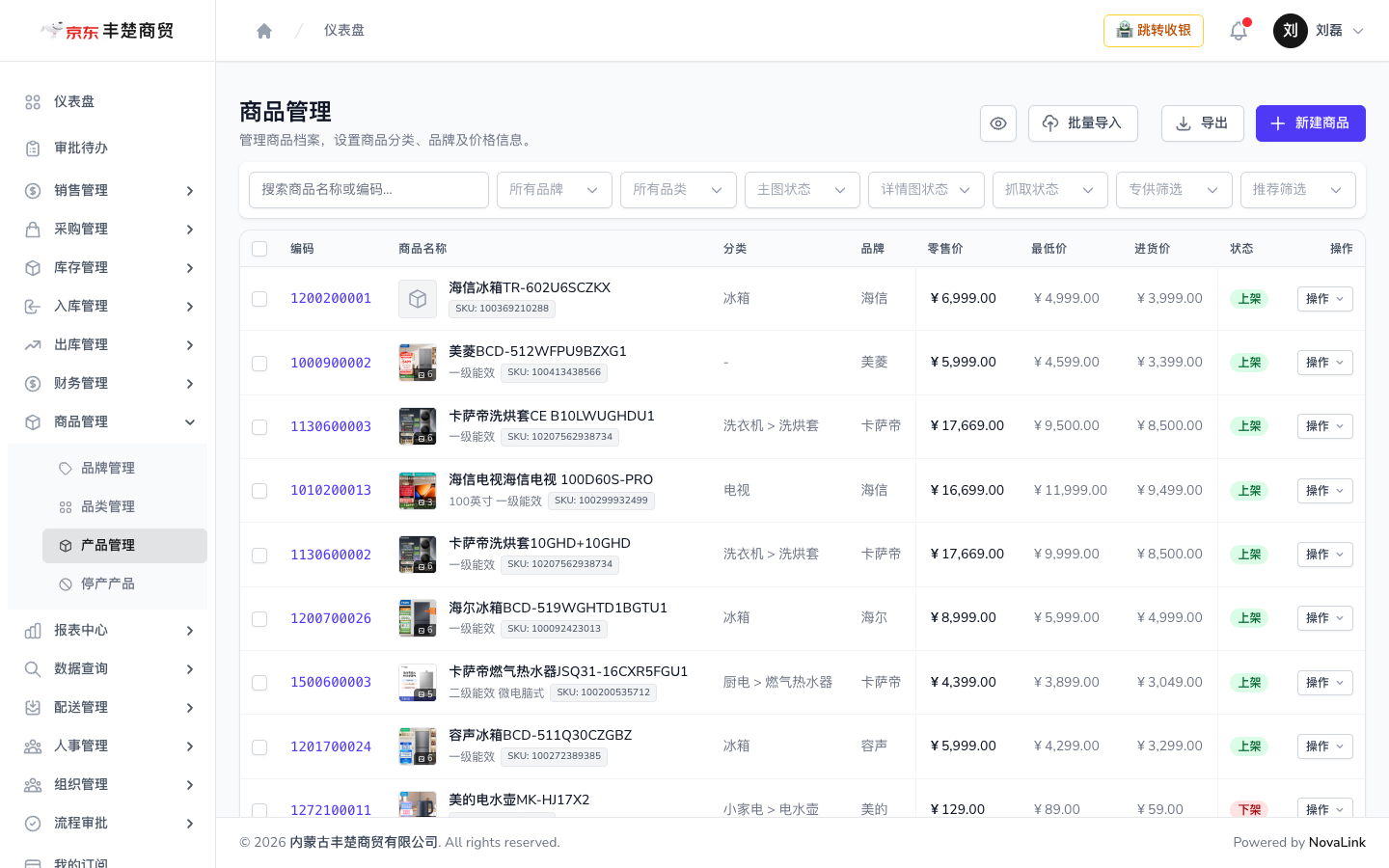1389x868 pixels.
Task: Click 报表中心 chart icon
Action: pyautogui.click(x=33, y=631)
